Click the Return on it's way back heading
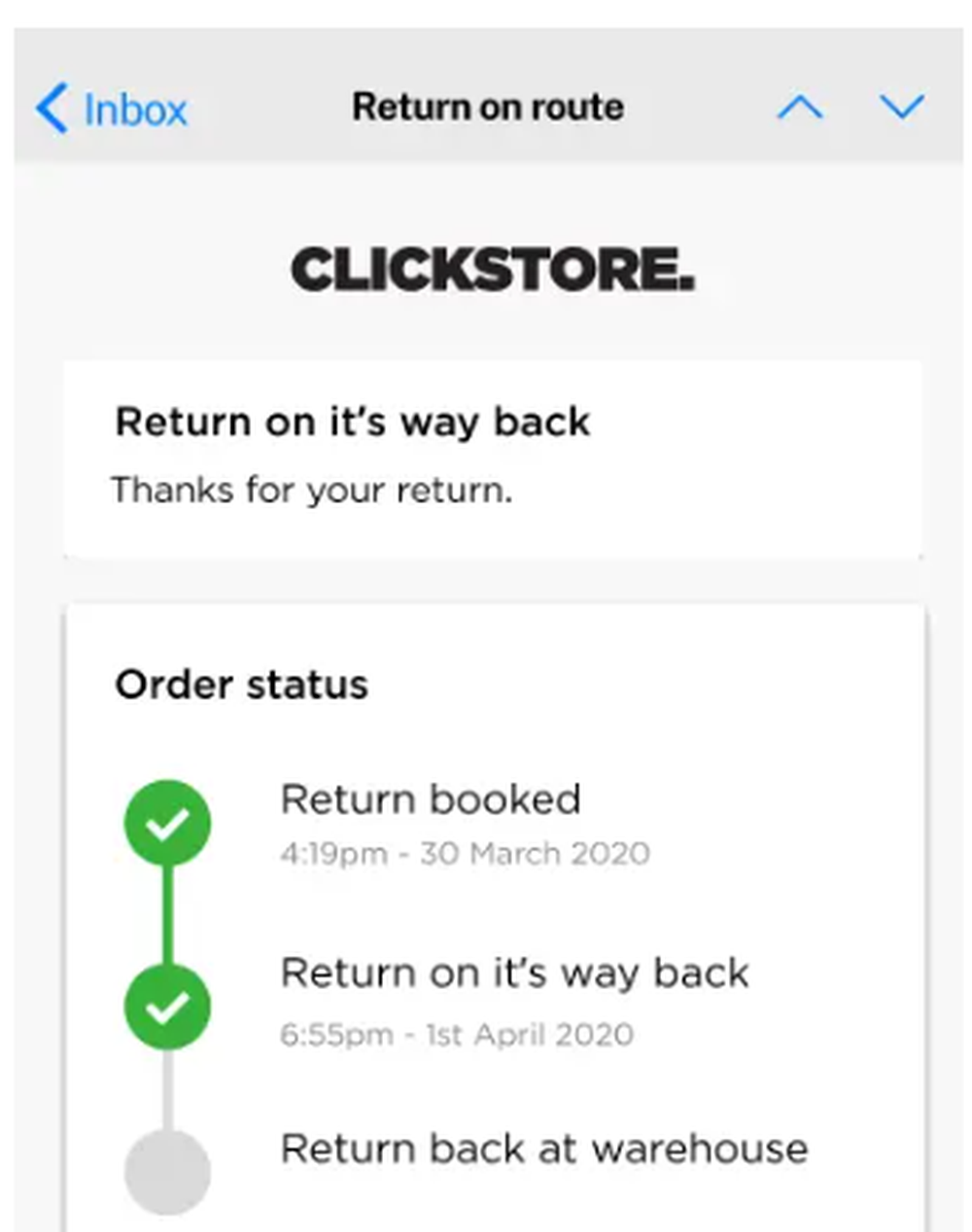The height and width of the screenshot is (1232, 972). [352, 423]
